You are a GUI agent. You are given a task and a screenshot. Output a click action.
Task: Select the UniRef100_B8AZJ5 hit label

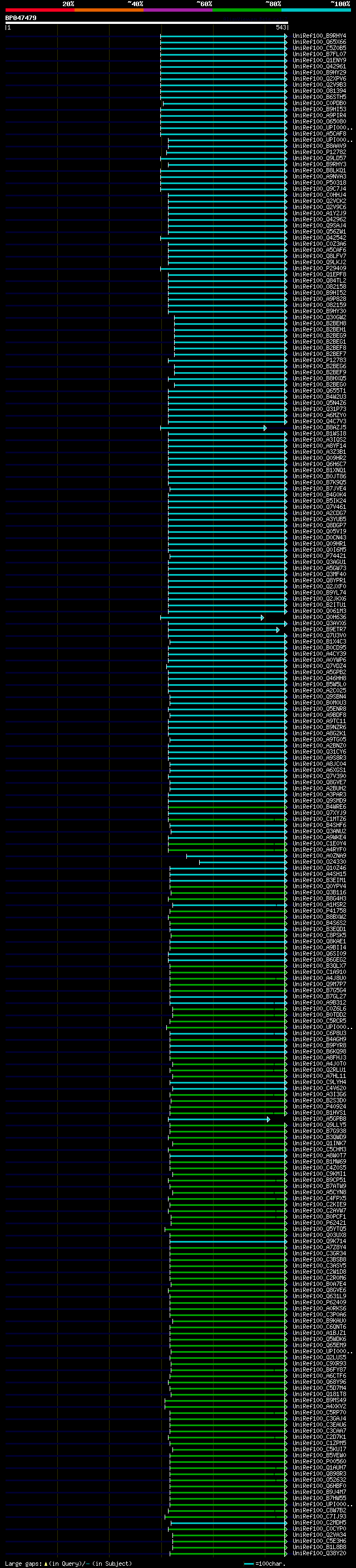(x=319, y=427)
